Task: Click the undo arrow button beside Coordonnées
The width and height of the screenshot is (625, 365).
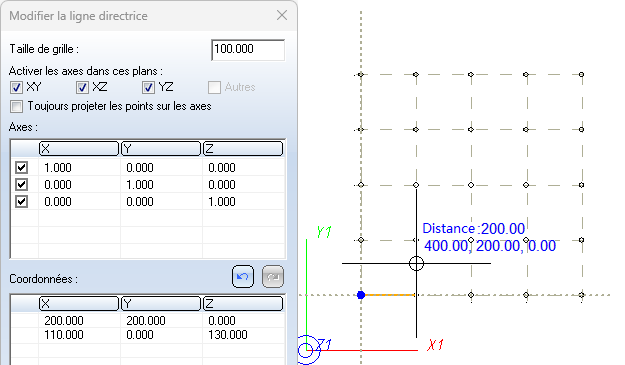Action: point(243,277)
